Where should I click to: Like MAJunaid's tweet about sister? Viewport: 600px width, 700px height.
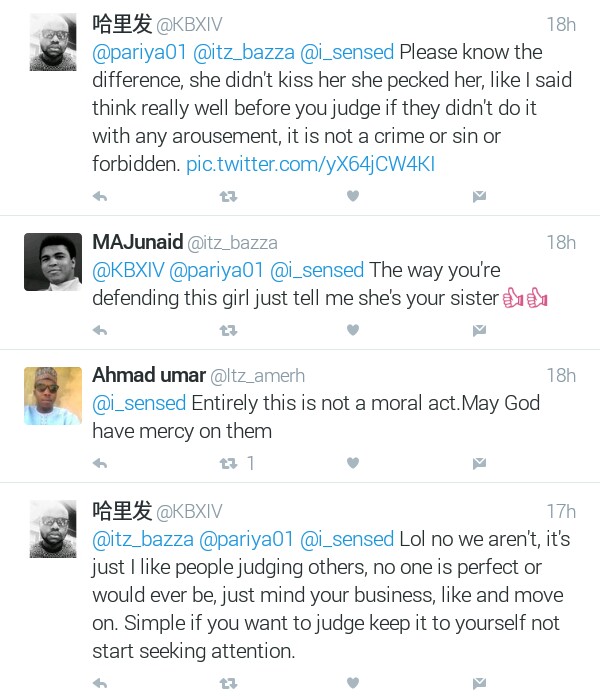[x=352, y=330]
